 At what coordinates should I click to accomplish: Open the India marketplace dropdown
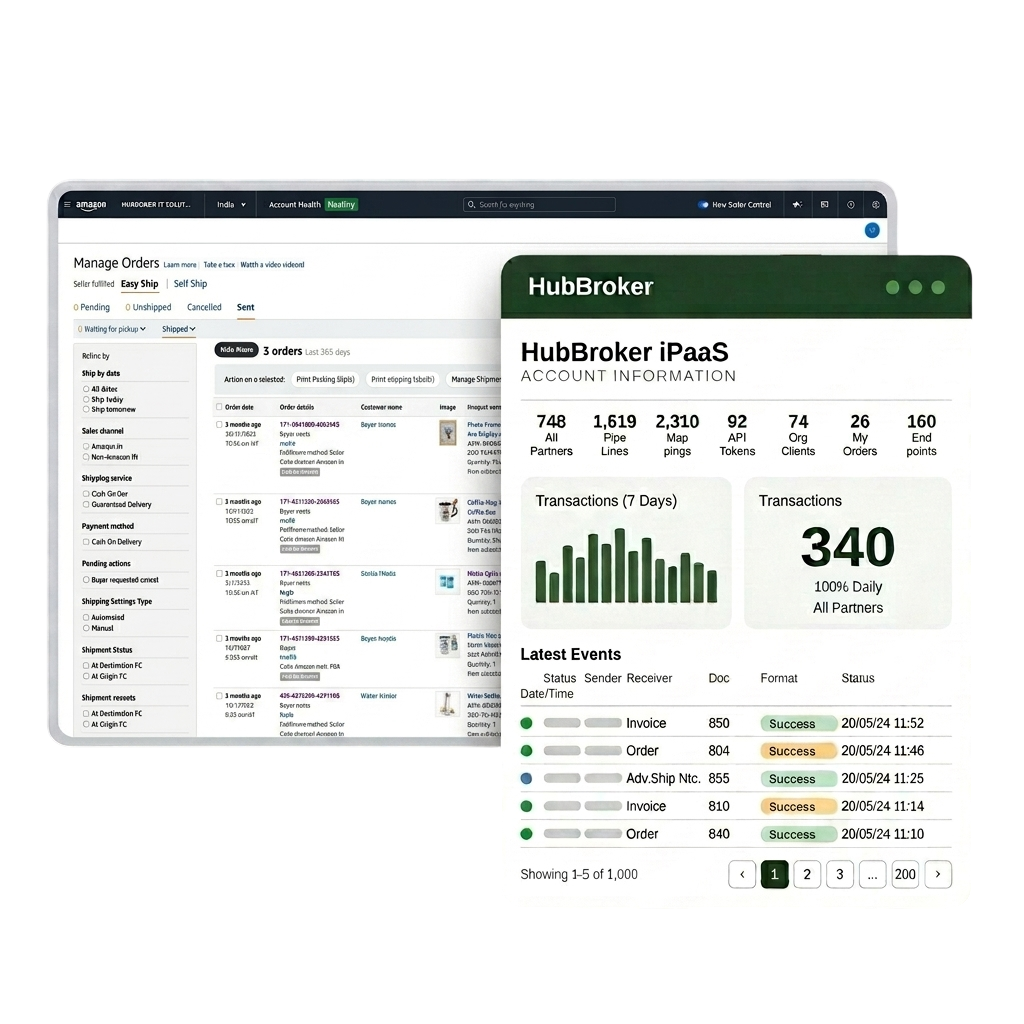click(x=231, y=204)
